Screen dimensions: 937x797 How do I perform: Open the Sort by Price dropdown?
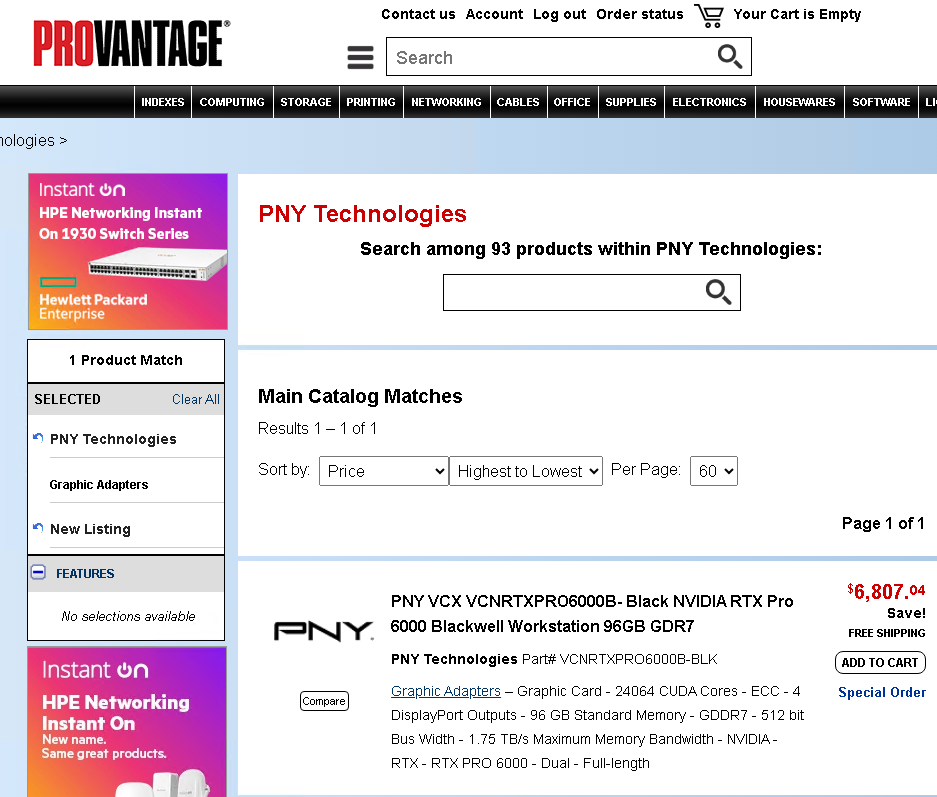383,471
